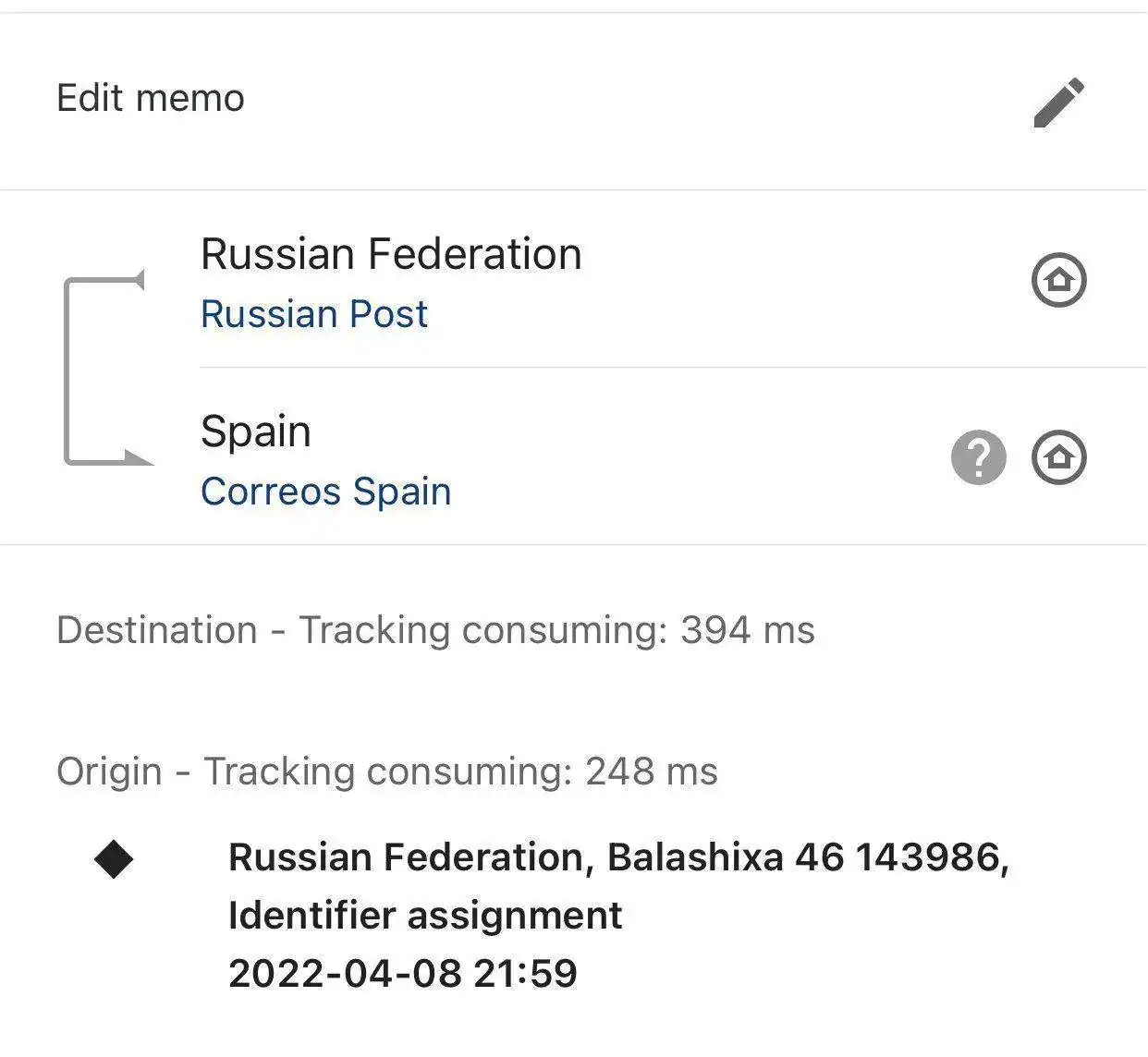
Task: Open the Russian Post link
Action: click(x=313, y=314)
